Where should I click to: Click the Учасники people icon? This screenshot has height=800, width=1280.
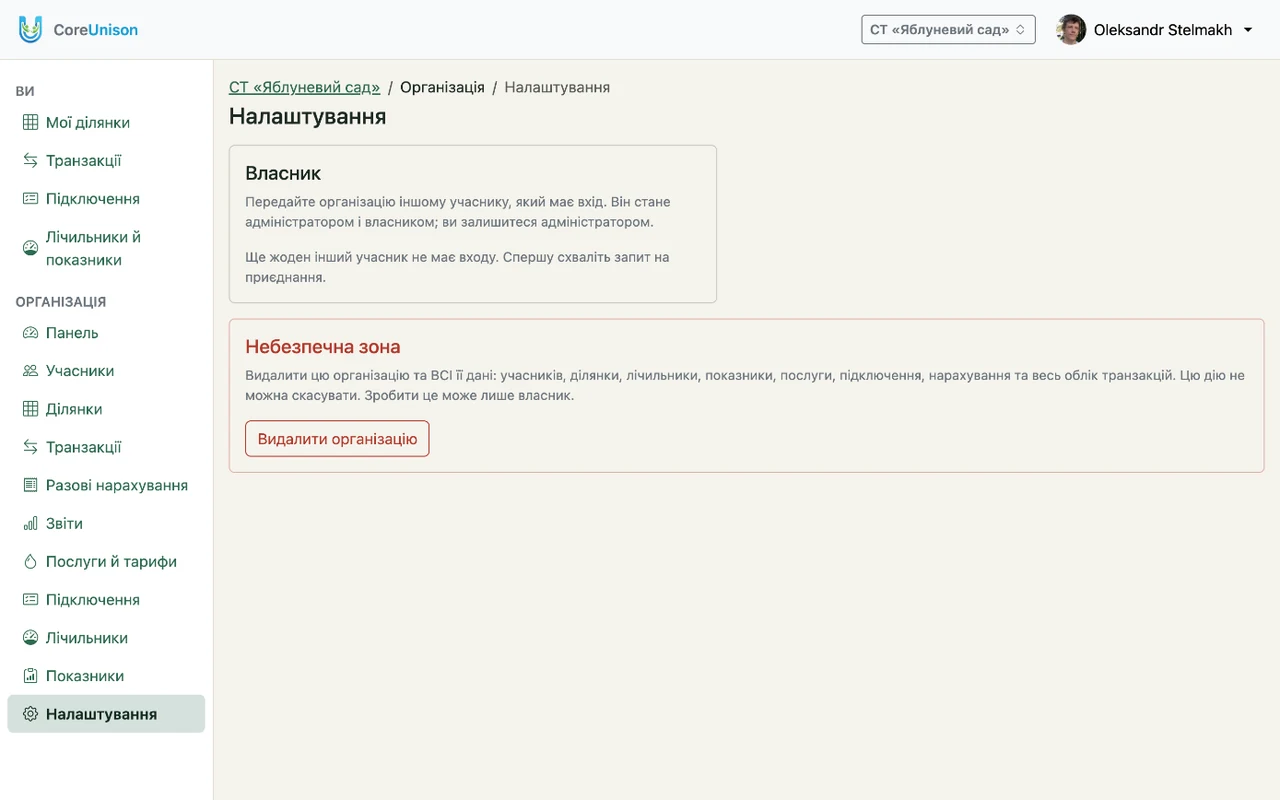(x=30, y=371)
